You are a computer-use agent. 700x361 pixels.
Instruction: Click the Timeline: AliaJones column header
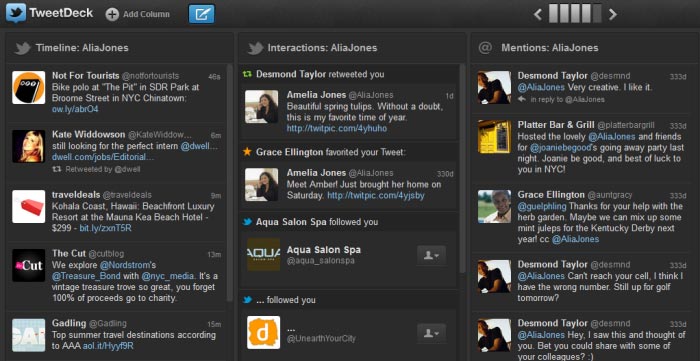point(120,48)
